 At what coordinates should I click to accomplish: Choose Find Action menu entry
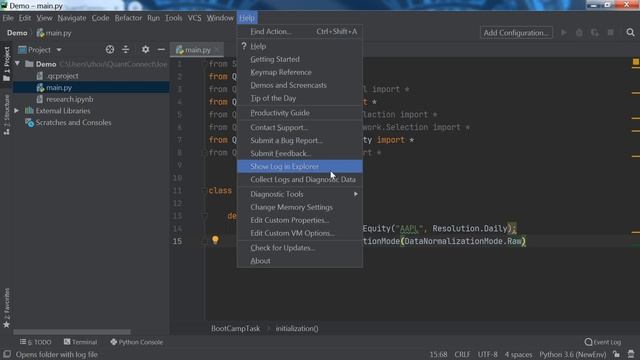300,31
